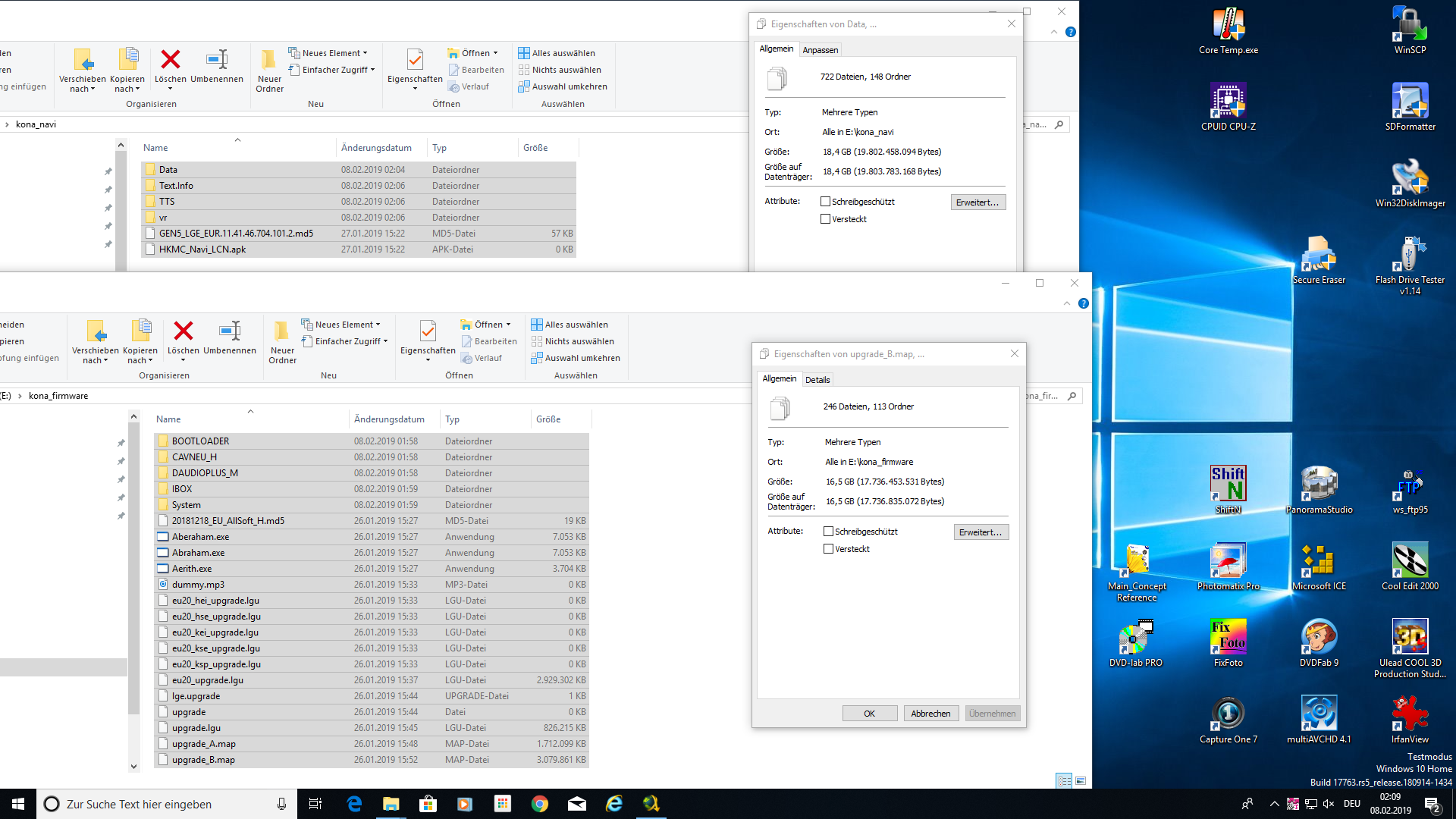
Task: Check Versteckt in upgrade_B.map properties dialog
Action: [x=828, y=549]
